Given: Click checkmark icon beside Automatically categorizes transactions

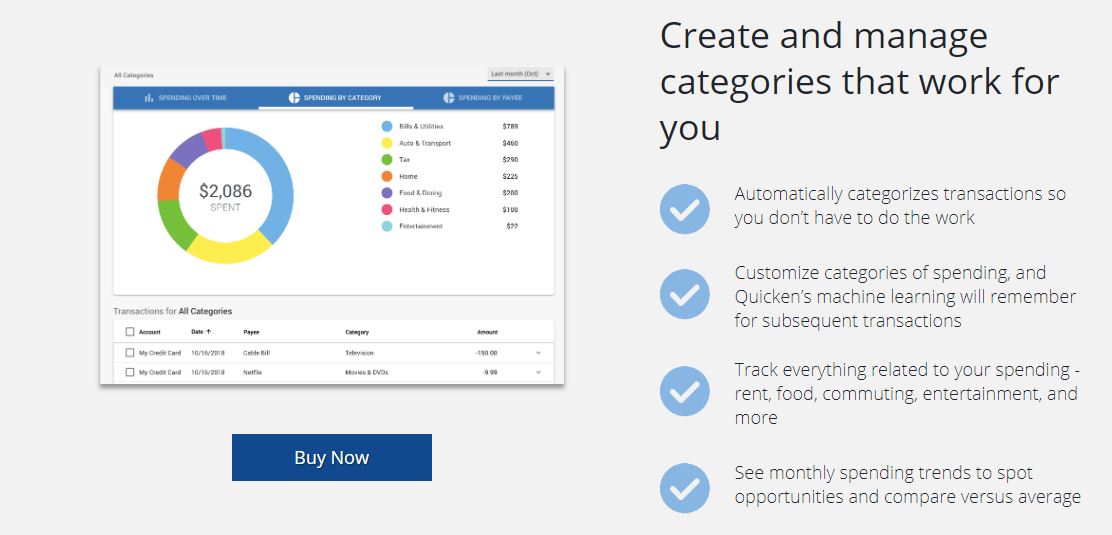Looking at the screenshot, I should coord(684,209).
